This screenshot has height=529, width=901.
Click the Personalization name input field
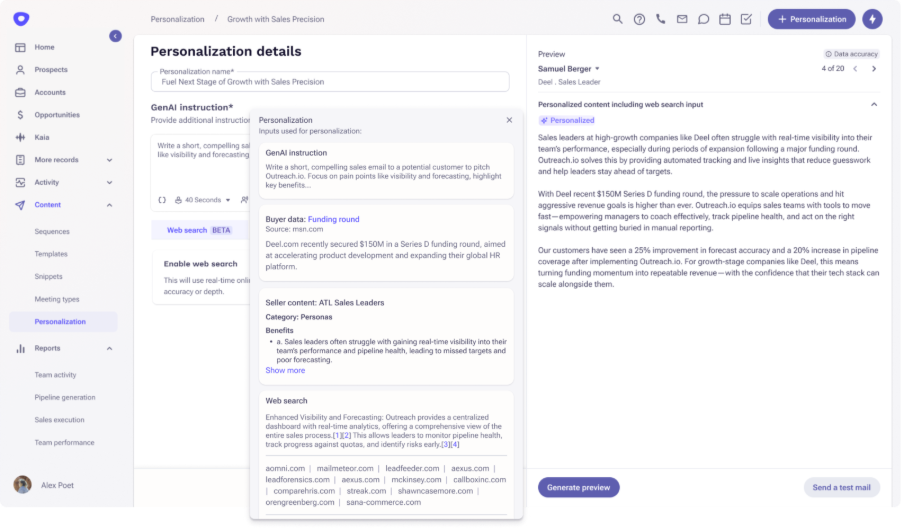pyautogui.click(x=330, y=82)
